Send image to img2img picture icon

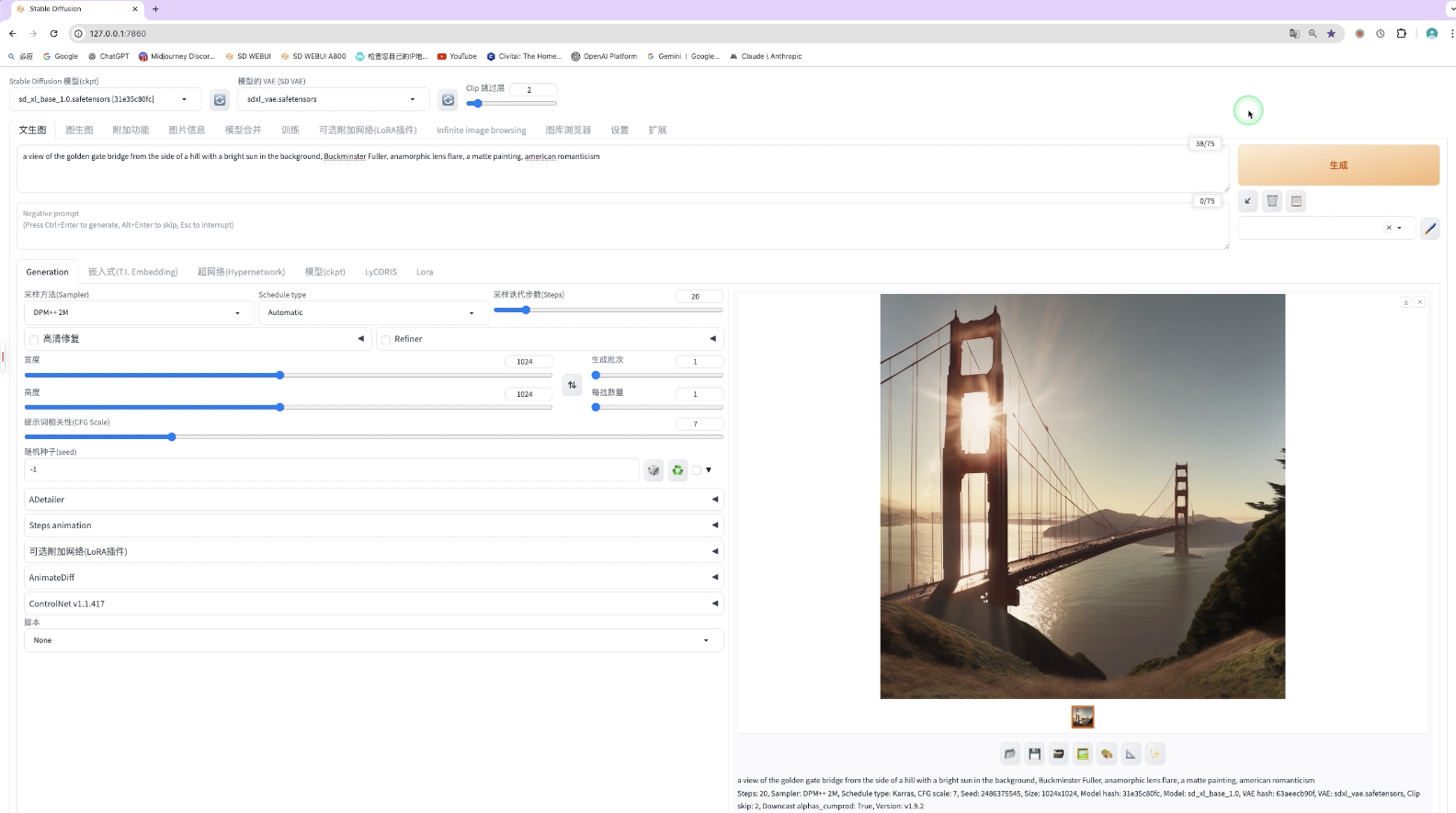1083,754
